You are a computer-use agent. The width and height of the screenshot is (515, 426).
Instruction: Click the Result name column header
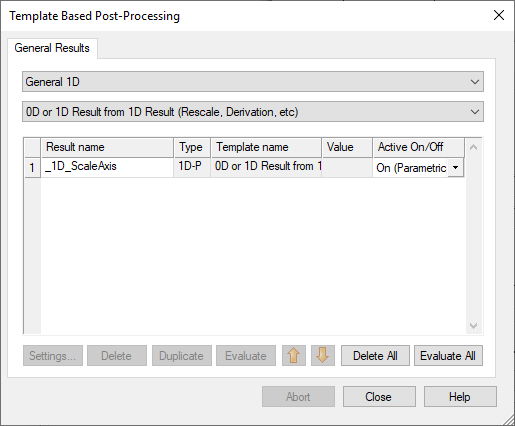[107, 147]
